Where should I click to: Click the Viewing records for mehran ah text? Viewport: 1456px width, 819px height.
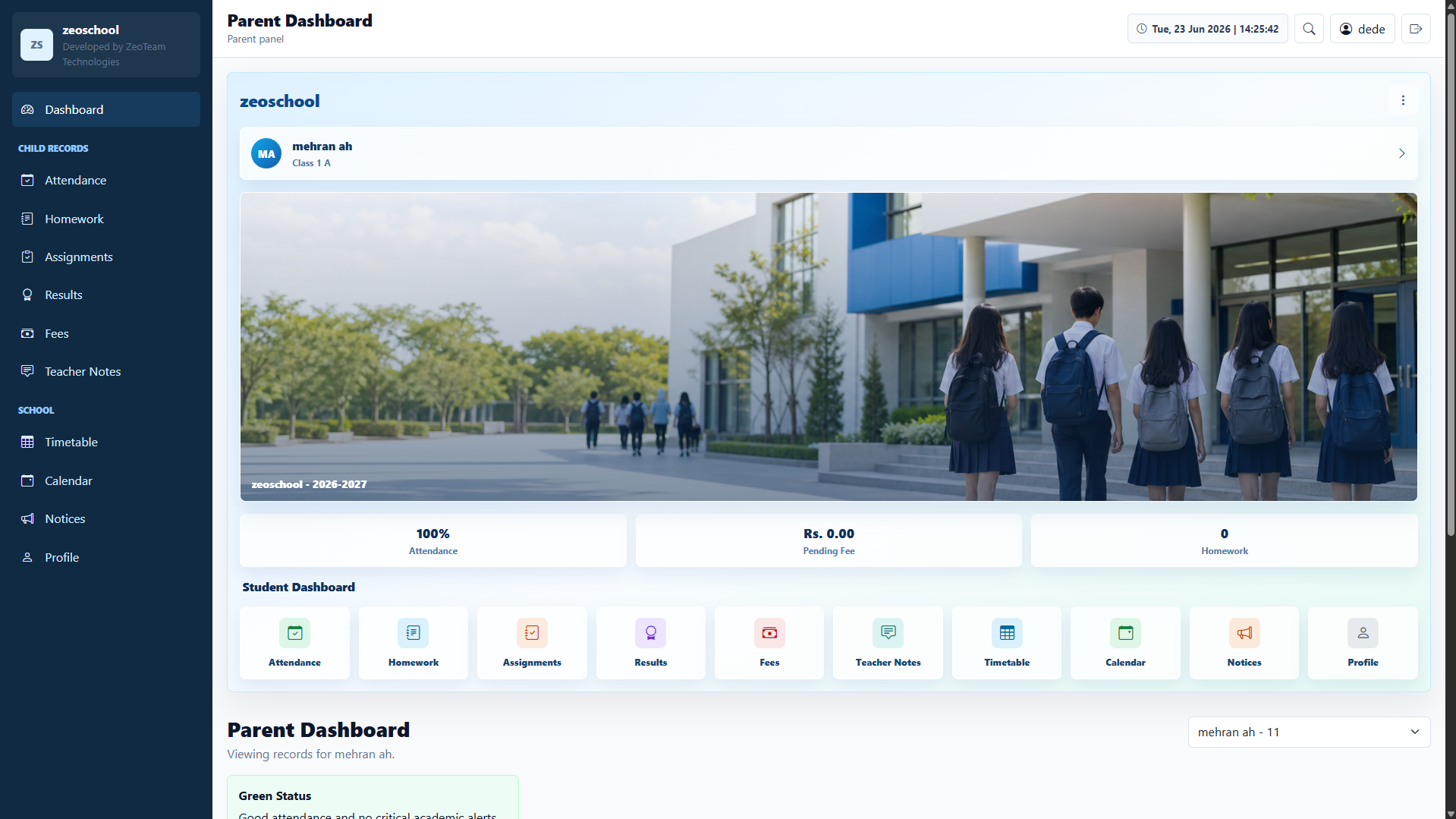coord(310,754)
